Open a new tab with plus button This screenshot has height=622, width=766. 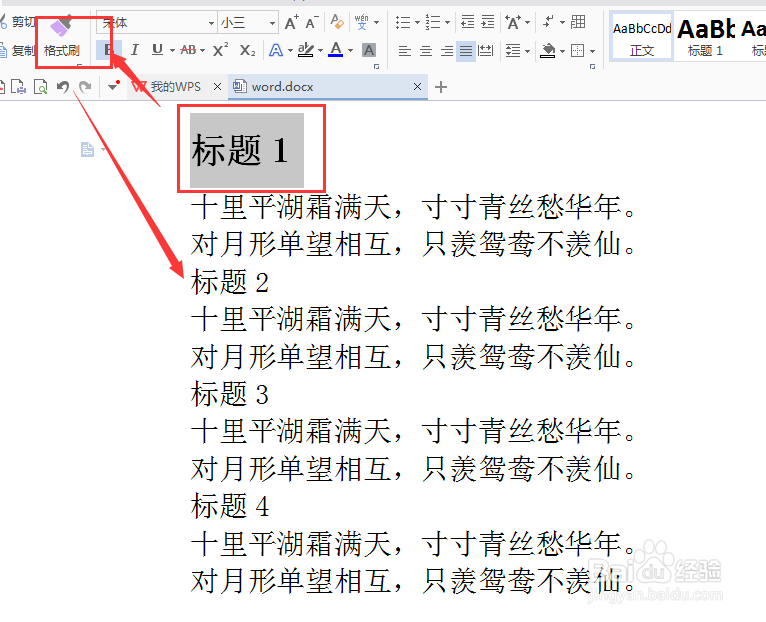pos(441,87)
